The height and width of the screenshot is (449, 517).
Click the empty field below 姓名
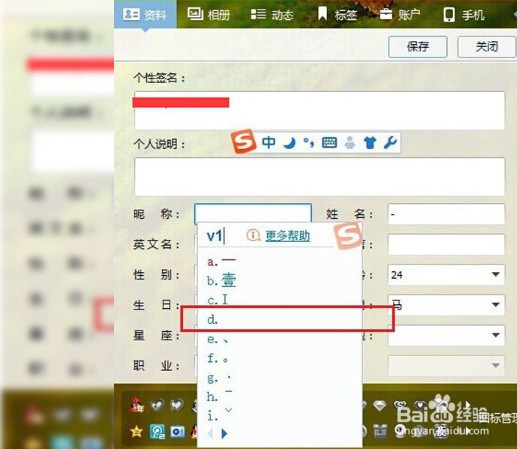[x=446, y=244]
